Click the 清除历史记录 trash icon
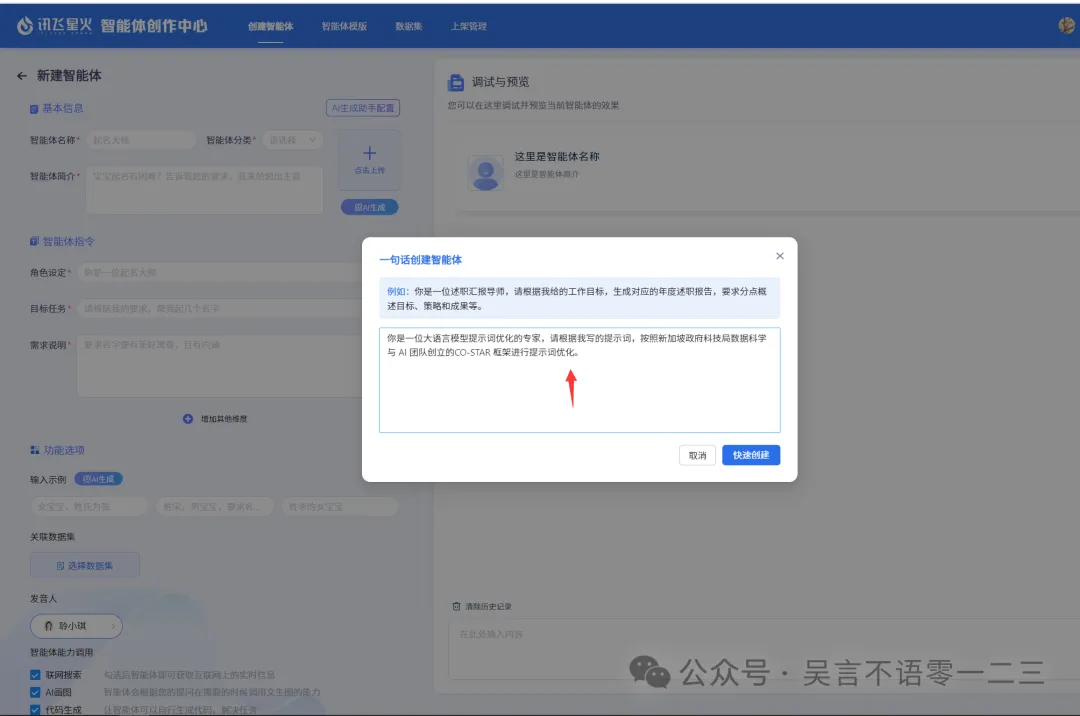Viewport: 1080px width, 716px height. pyautogui.click(x=456, y=607)
